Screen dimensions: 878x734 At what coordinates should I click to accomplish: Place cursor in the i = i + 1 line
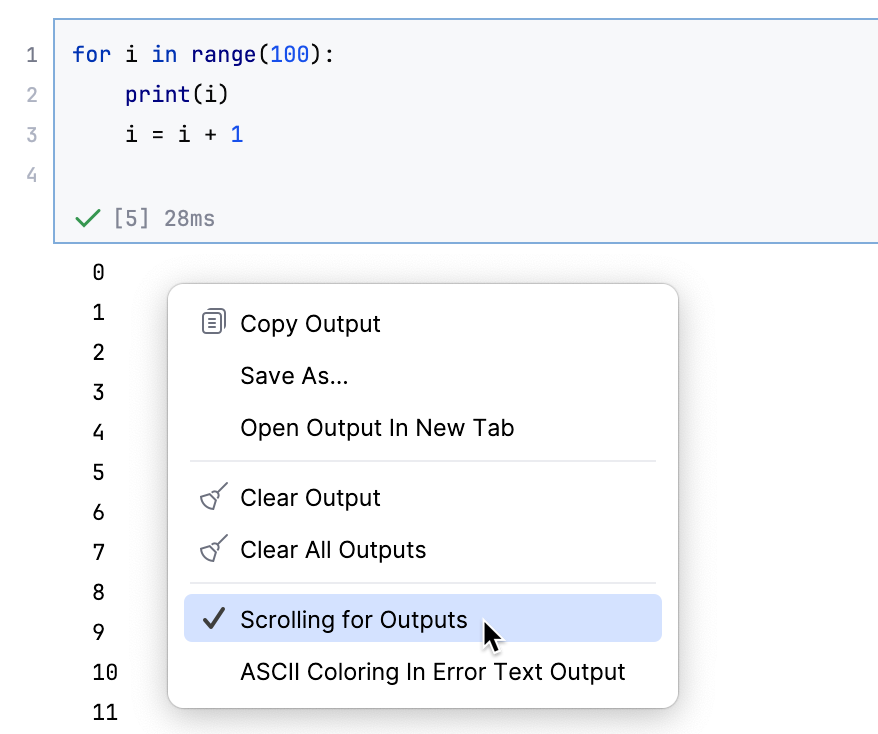coord(184,134)
